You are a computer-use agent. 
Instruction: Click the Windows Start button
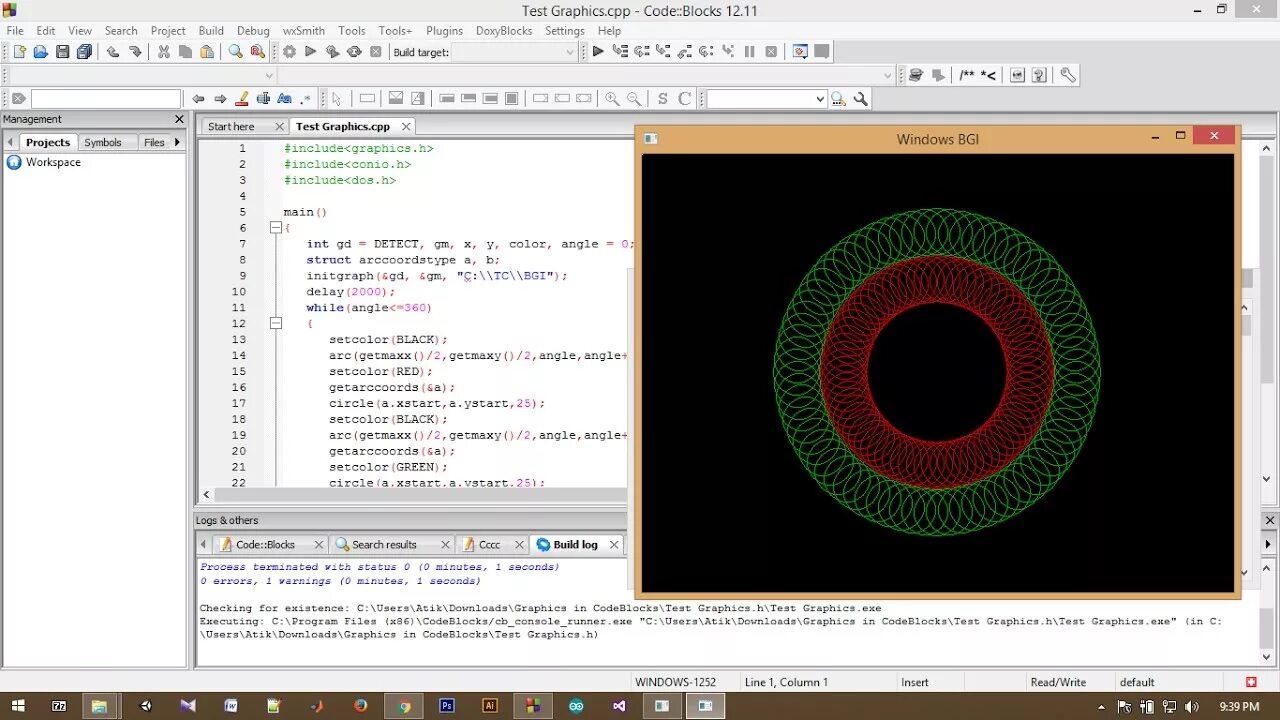tap(18, 706)
